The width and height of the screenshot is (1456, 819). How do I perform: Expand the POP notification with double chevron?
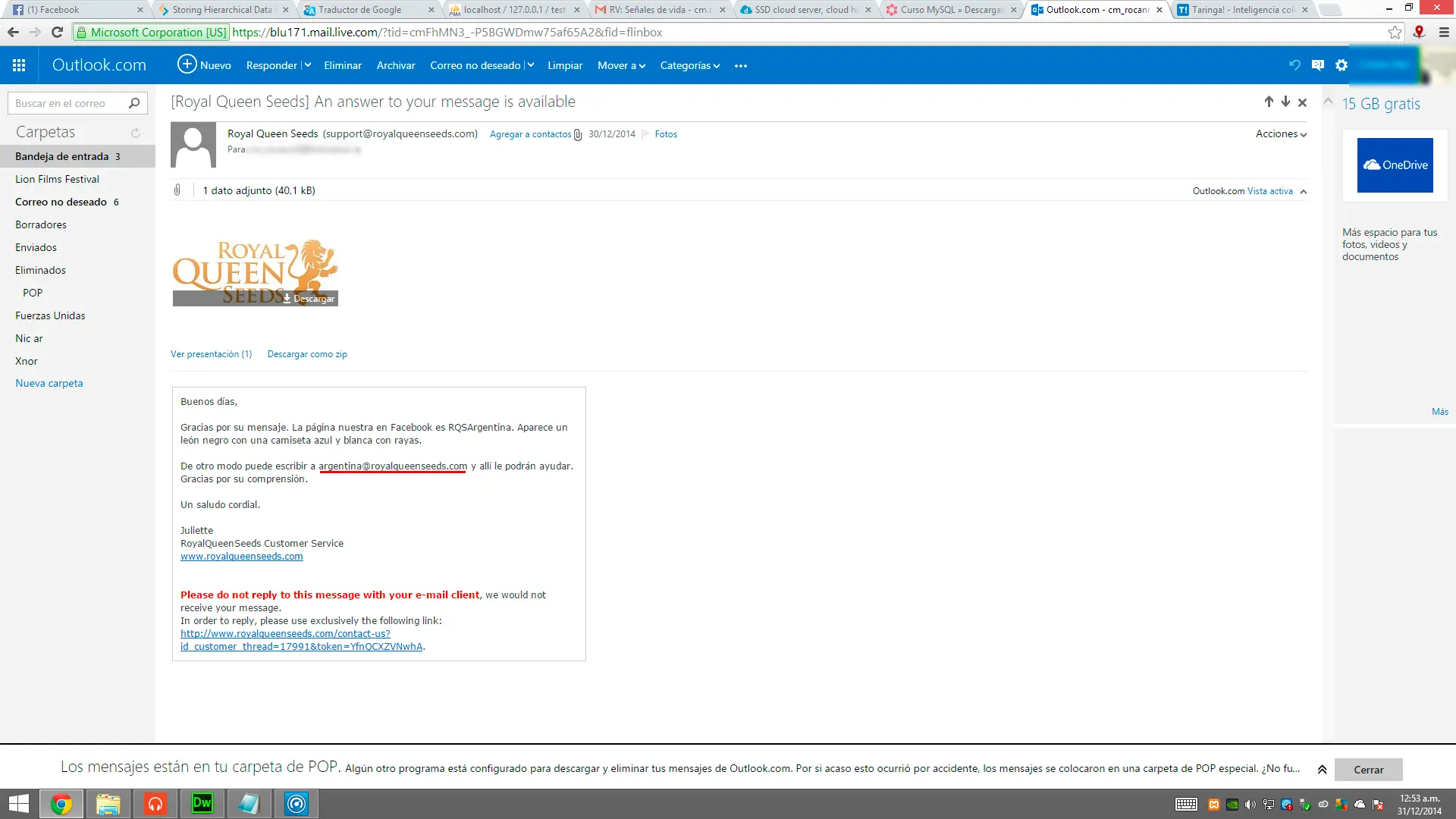[x=1322, y=770]
